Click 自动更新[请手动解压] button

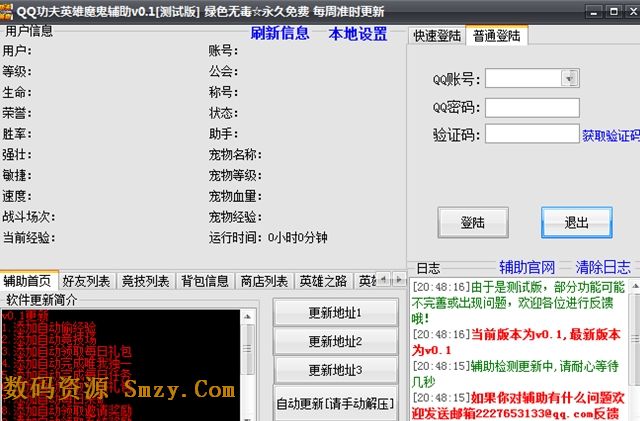click(x=335, y=403)
